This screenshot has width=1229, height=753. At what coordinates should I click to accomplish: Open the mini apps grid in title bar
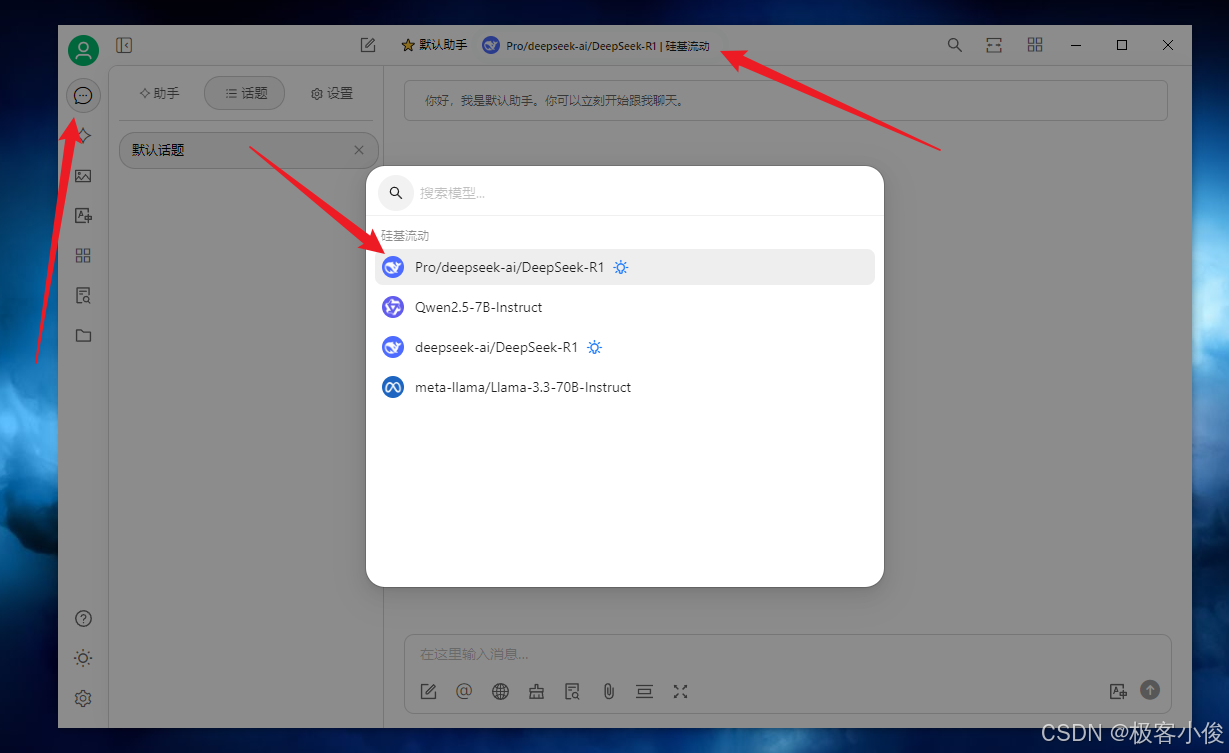[1035, 45]
